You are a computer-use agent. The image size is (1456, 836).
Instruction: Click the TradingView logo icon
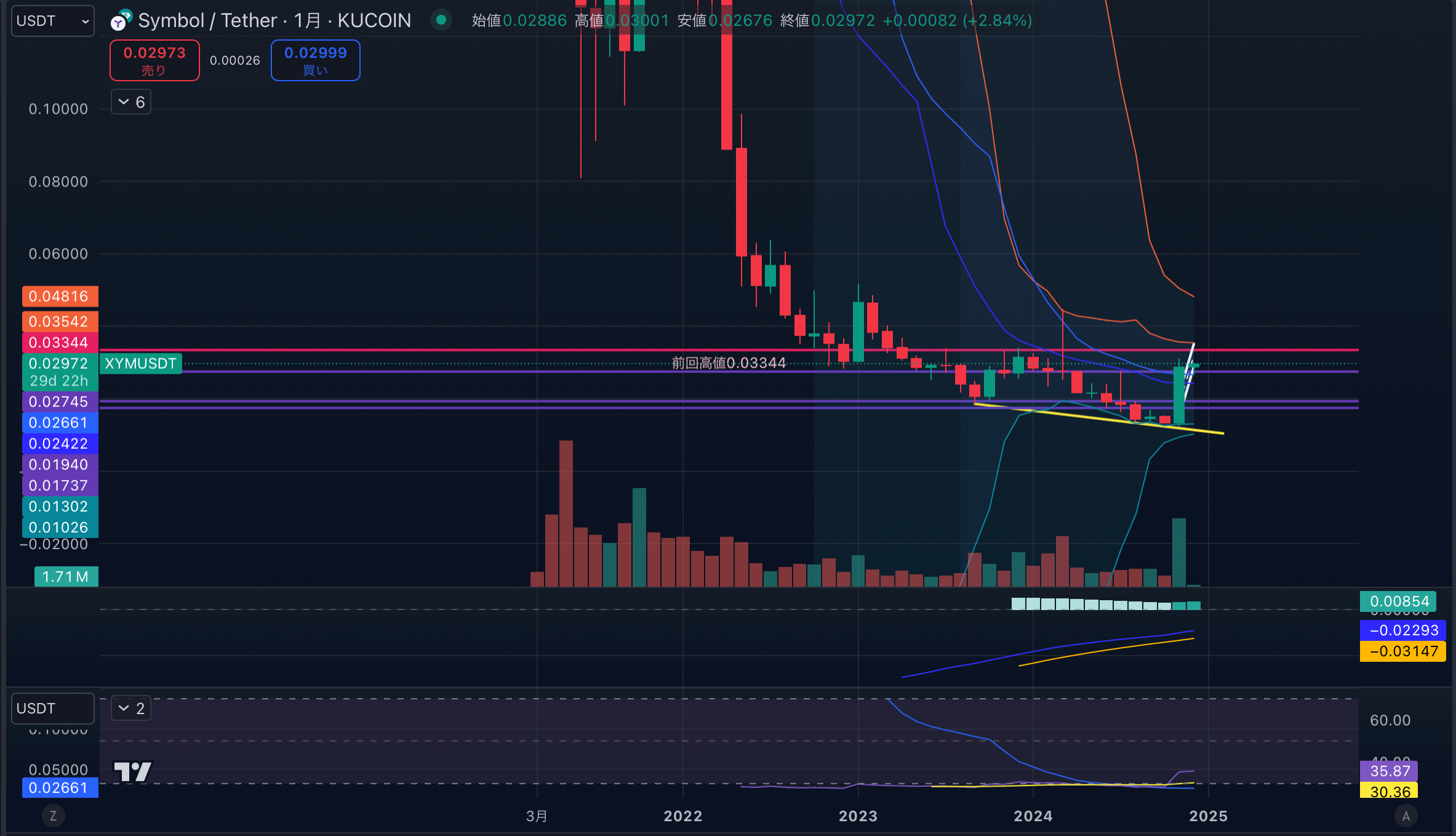point(132,771)
